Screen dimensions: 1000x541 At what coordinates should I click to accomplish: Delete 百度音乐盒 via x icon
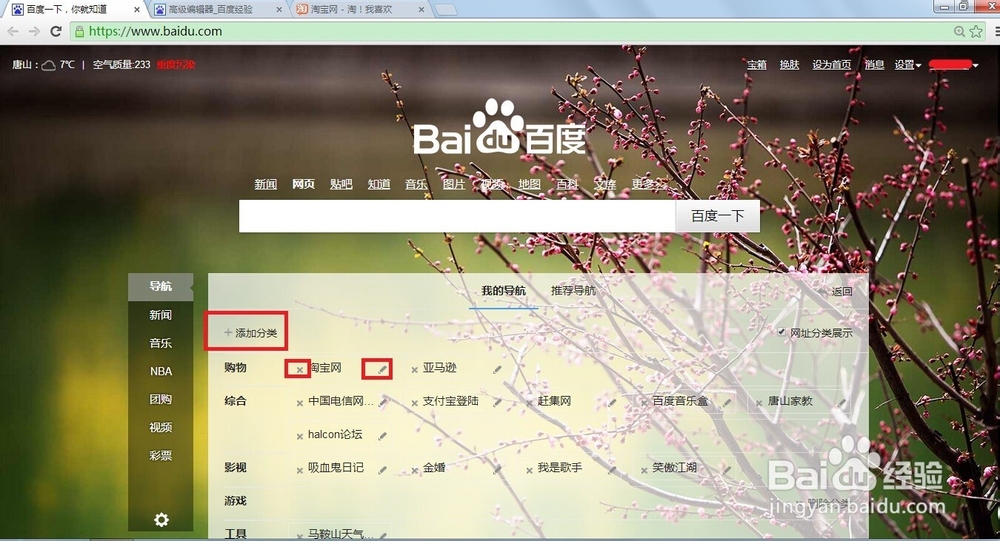click(x=644, y=403)
